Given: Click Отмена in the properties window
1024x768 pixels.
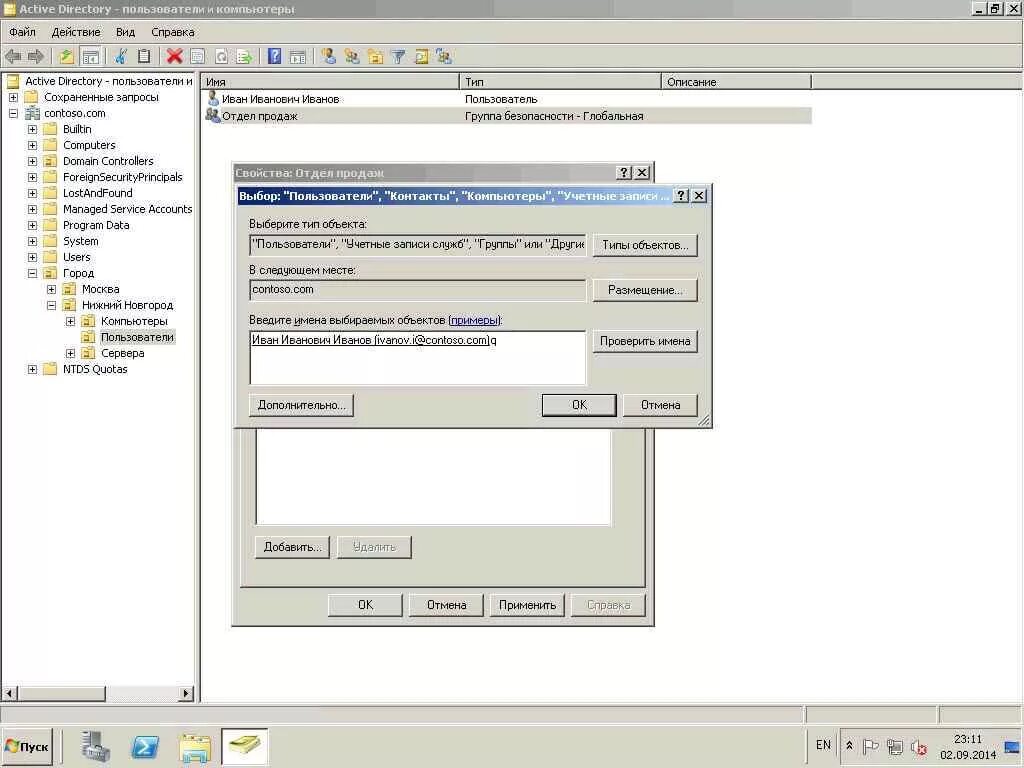Looking at the screenshot, I should [x=447, y=605].
